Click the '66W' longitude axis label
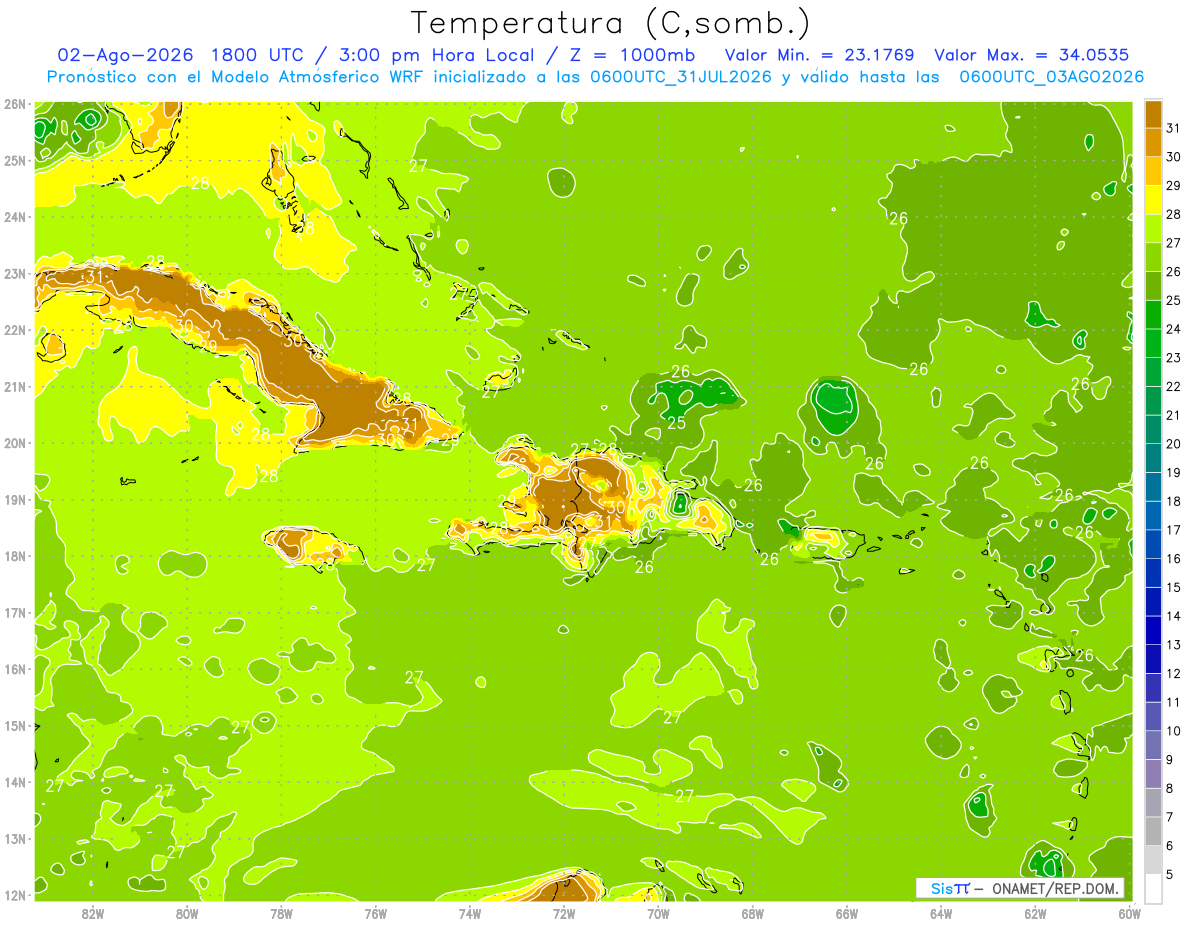 coord(846,913)
